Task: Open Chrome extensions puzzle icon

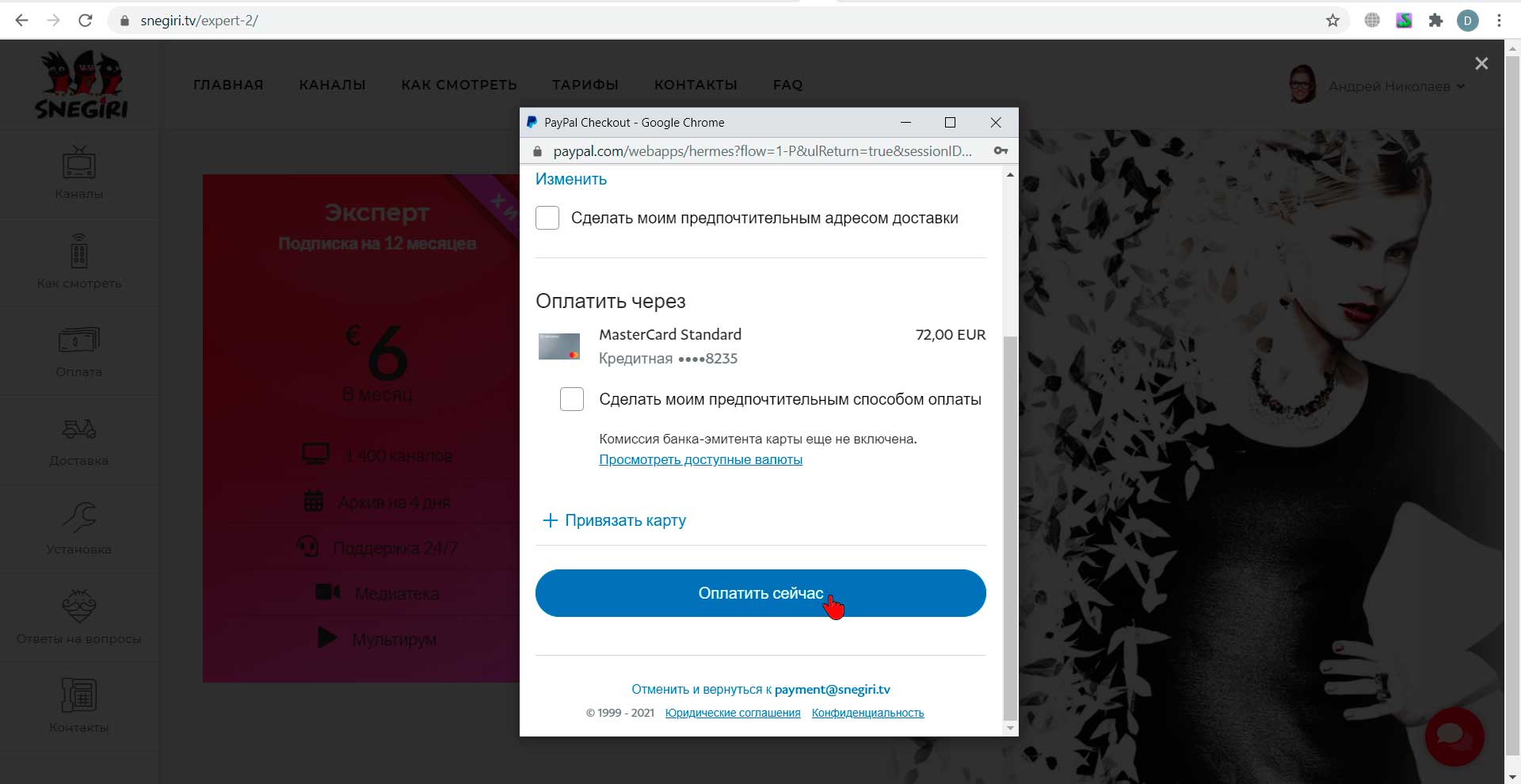Action: [x=1435, y=21]
